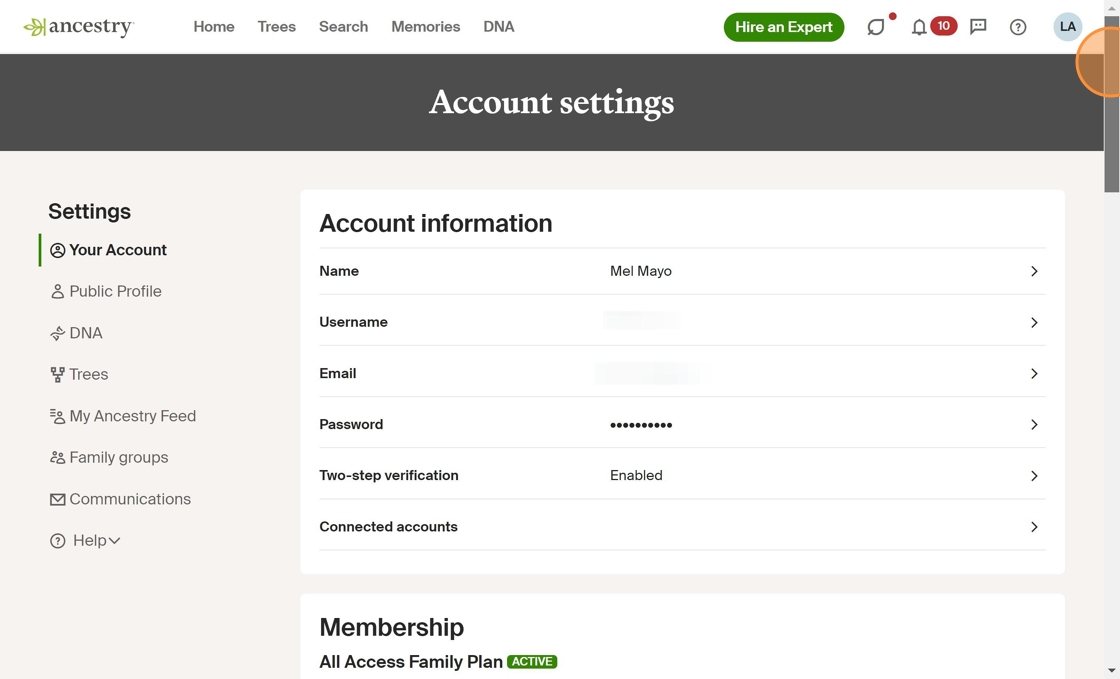This screenshot has width=1120, height=679.
Task: Open Family groups settings
Action: tap(119, 458)
